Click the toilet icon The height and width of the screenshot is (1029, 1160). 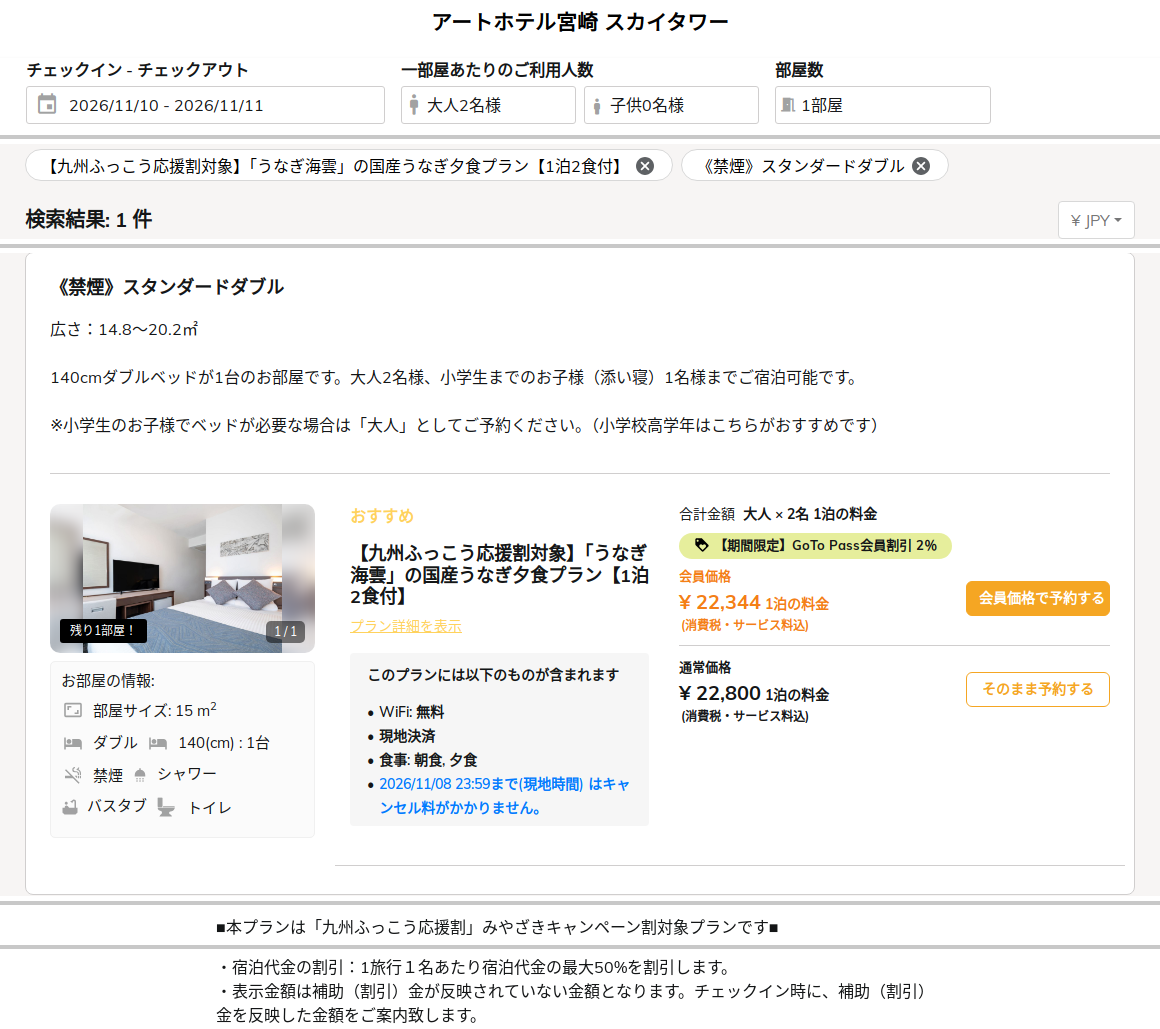[166, 807]
